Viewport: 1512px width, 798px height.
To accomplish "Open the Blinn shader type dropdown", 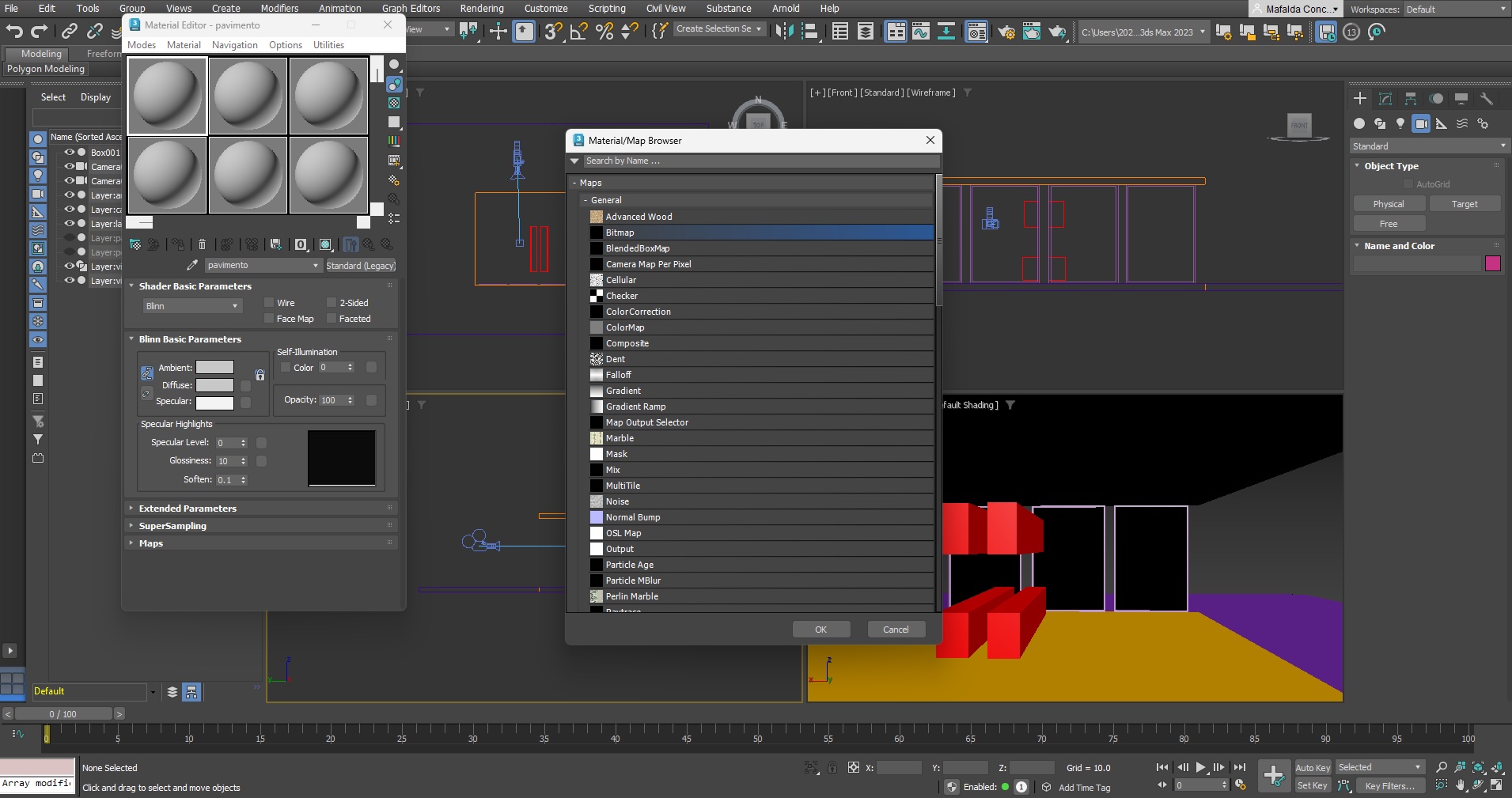I will (x=191, y=306).
